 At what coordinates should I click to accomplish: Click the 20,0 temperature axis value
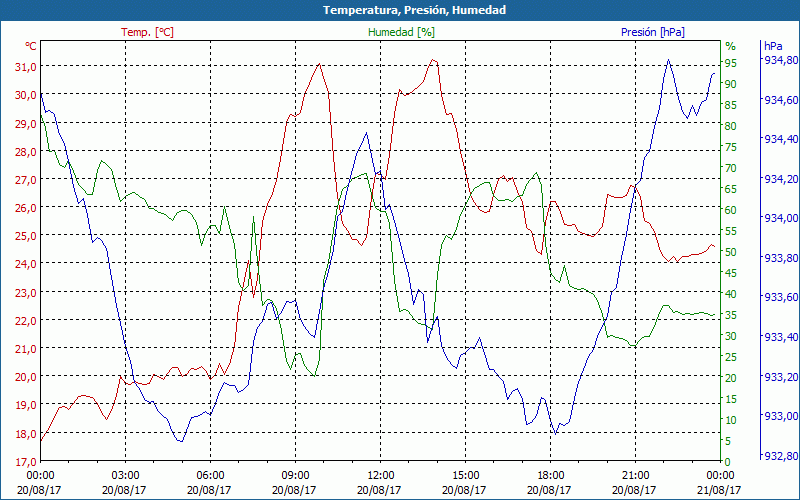(25, 377)
